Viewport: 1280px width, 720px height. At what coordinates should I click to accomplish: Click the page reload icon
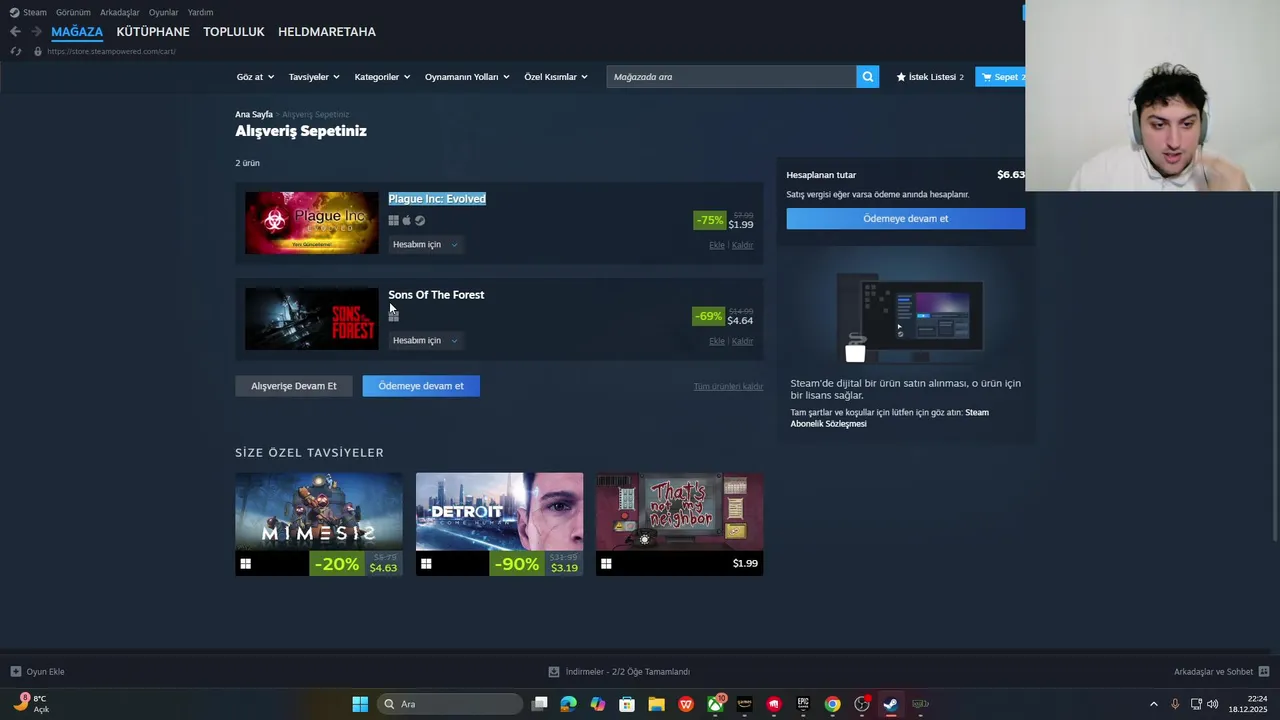tap(15, 51)
